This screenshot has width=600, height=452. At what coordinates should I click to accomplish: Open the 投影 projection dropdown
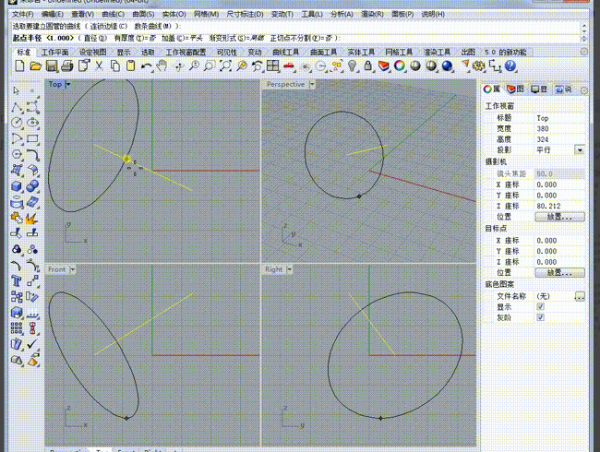tap(579, 149)
